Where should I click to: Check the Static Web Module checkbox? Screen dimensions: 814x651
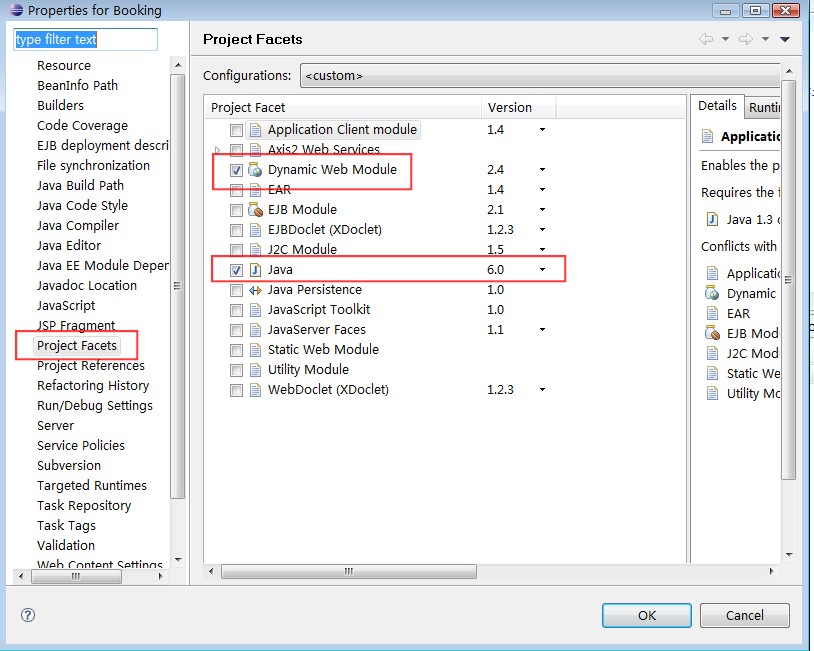click(236, 350)
